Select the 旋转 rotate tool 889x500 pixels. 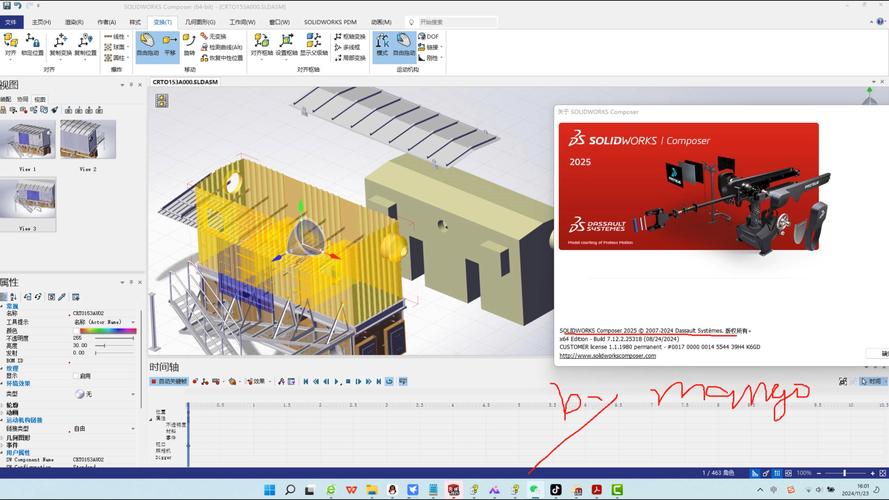pos(189,44)
